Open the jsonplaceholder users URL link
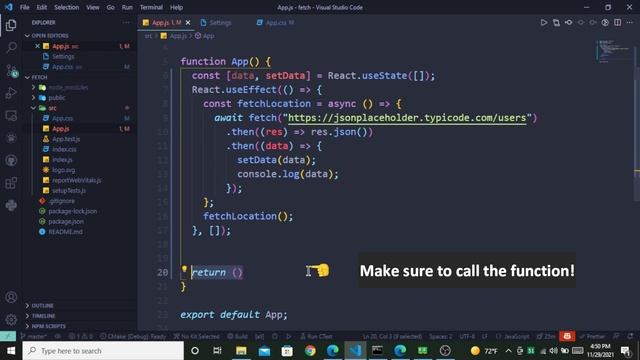Viewport: 640px width, 360px height. [407, 118]
